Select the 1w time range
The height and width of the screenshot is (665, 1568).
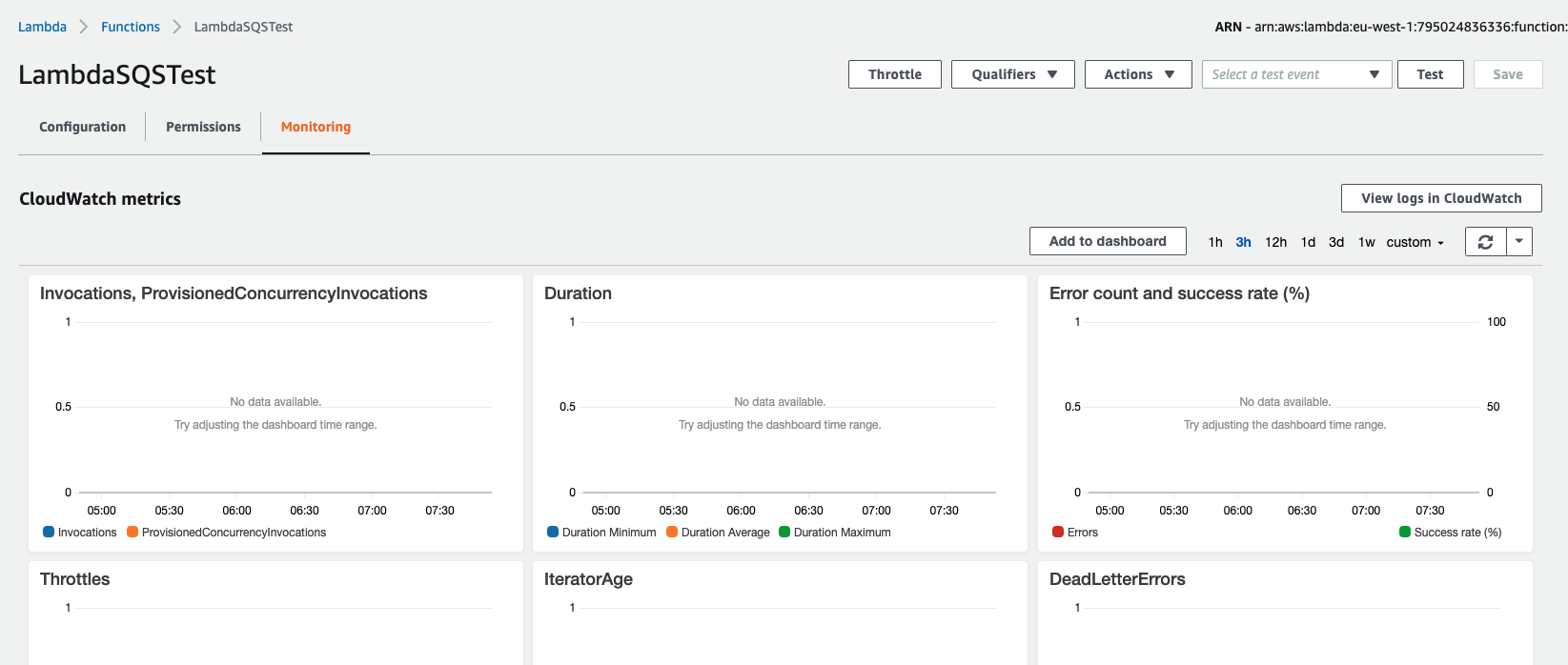point(1367,242)
